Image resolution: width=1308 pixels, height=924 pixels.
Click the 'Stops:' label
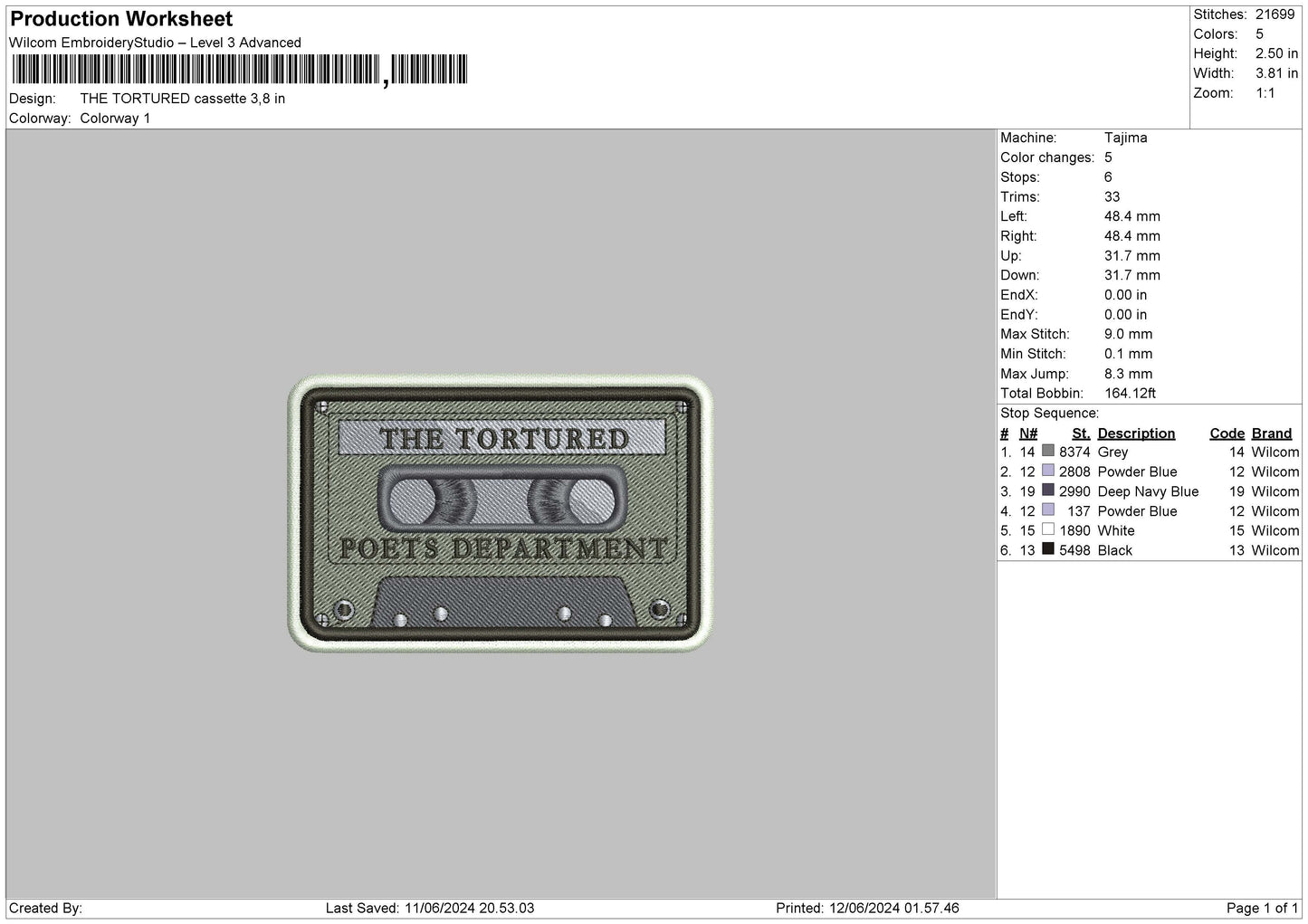[1020, 177]
